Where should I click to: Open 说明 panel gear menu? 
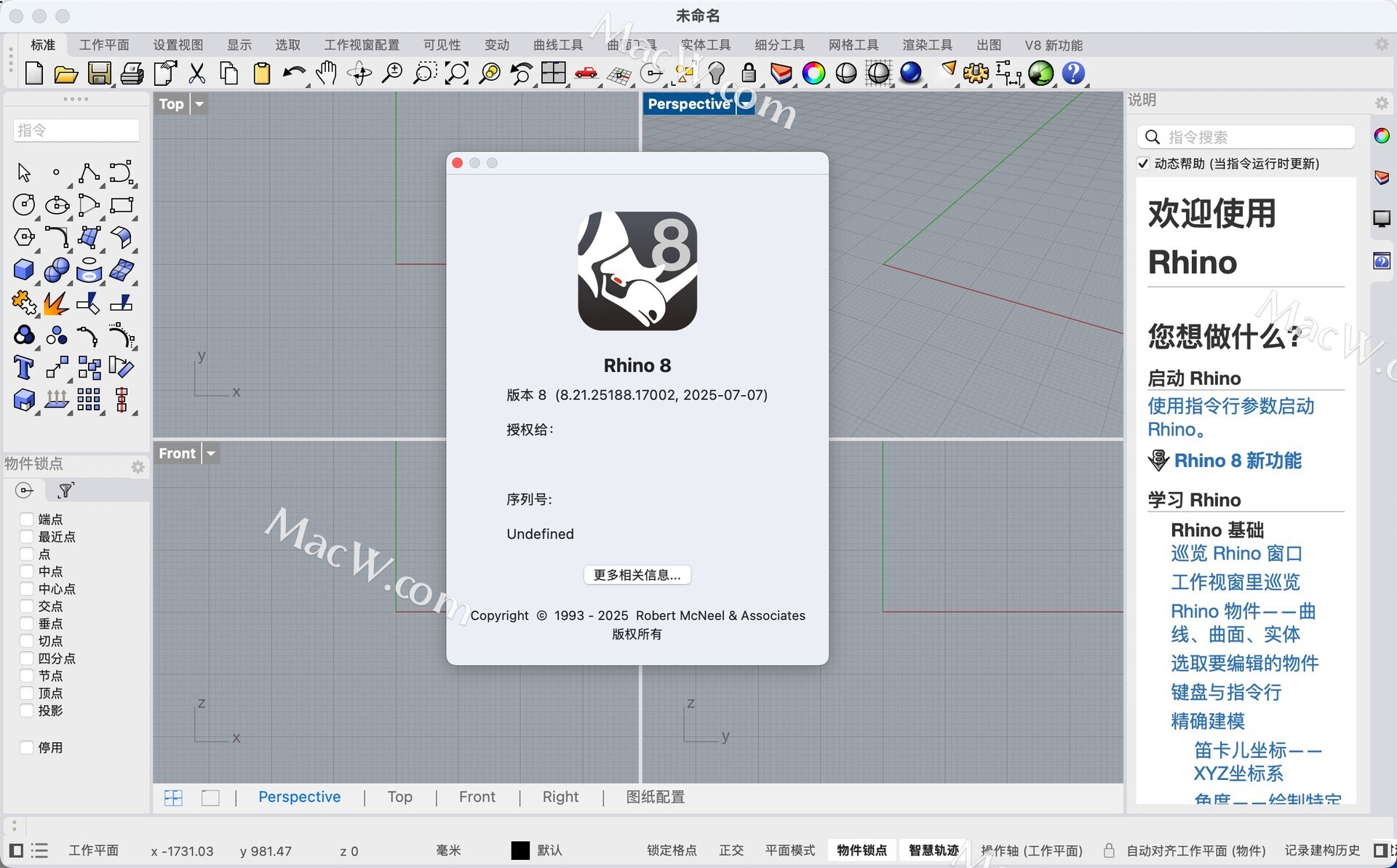(x=1382, y=103)
